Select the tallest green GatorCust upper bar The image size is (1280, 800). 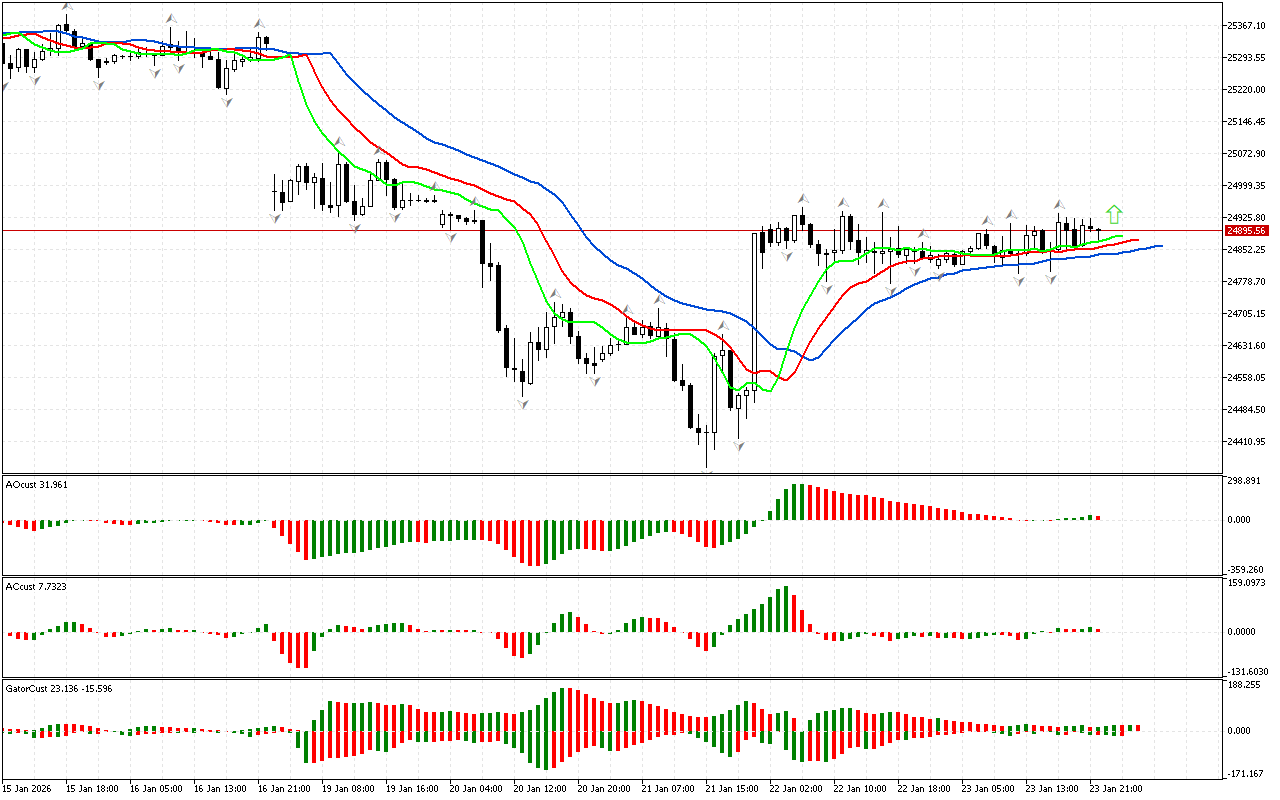(x=564, y=709)
